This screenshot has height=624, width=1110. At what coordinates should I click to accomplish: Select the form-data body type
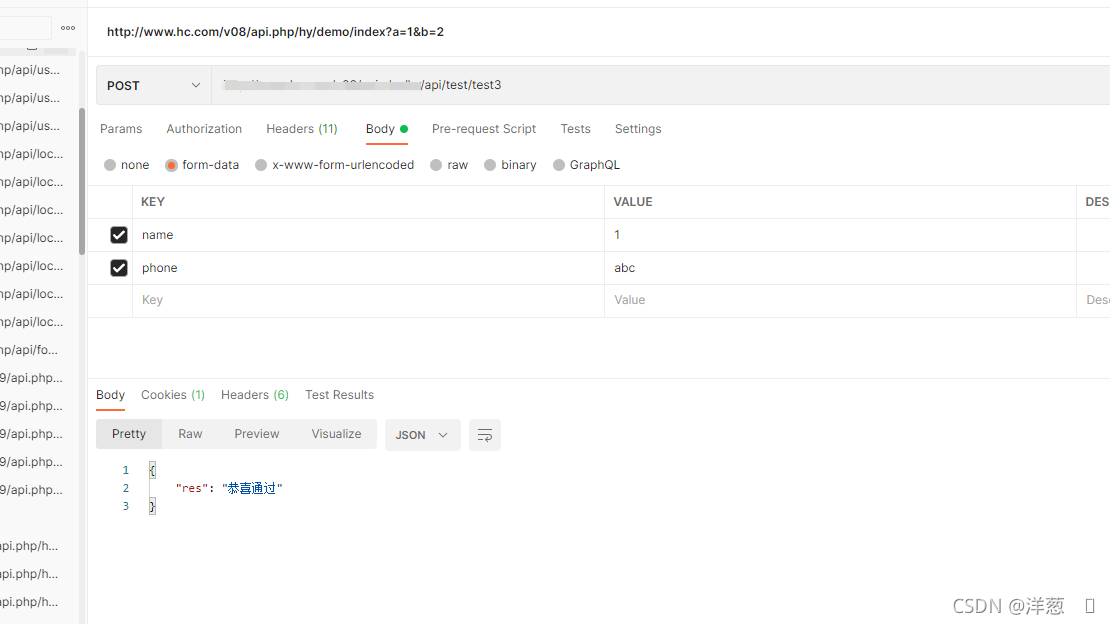171,165
